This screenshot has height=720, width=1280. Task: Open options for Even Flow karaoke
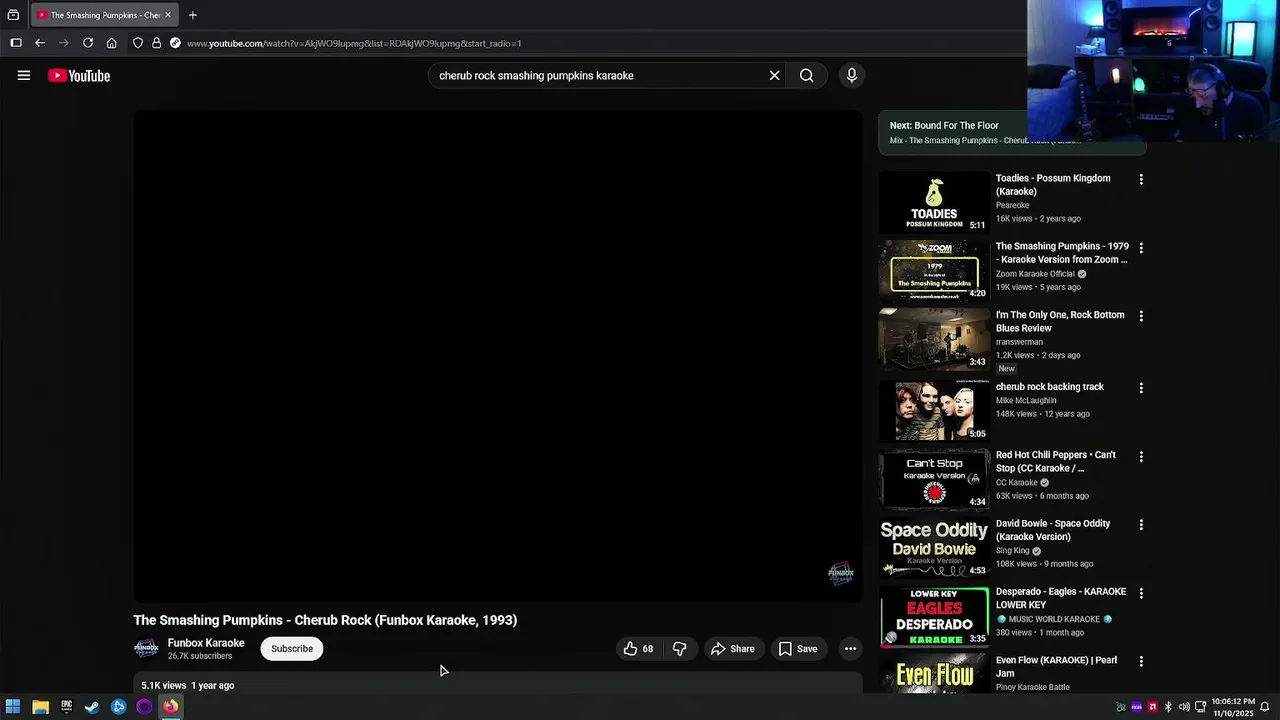[1141, 662]
